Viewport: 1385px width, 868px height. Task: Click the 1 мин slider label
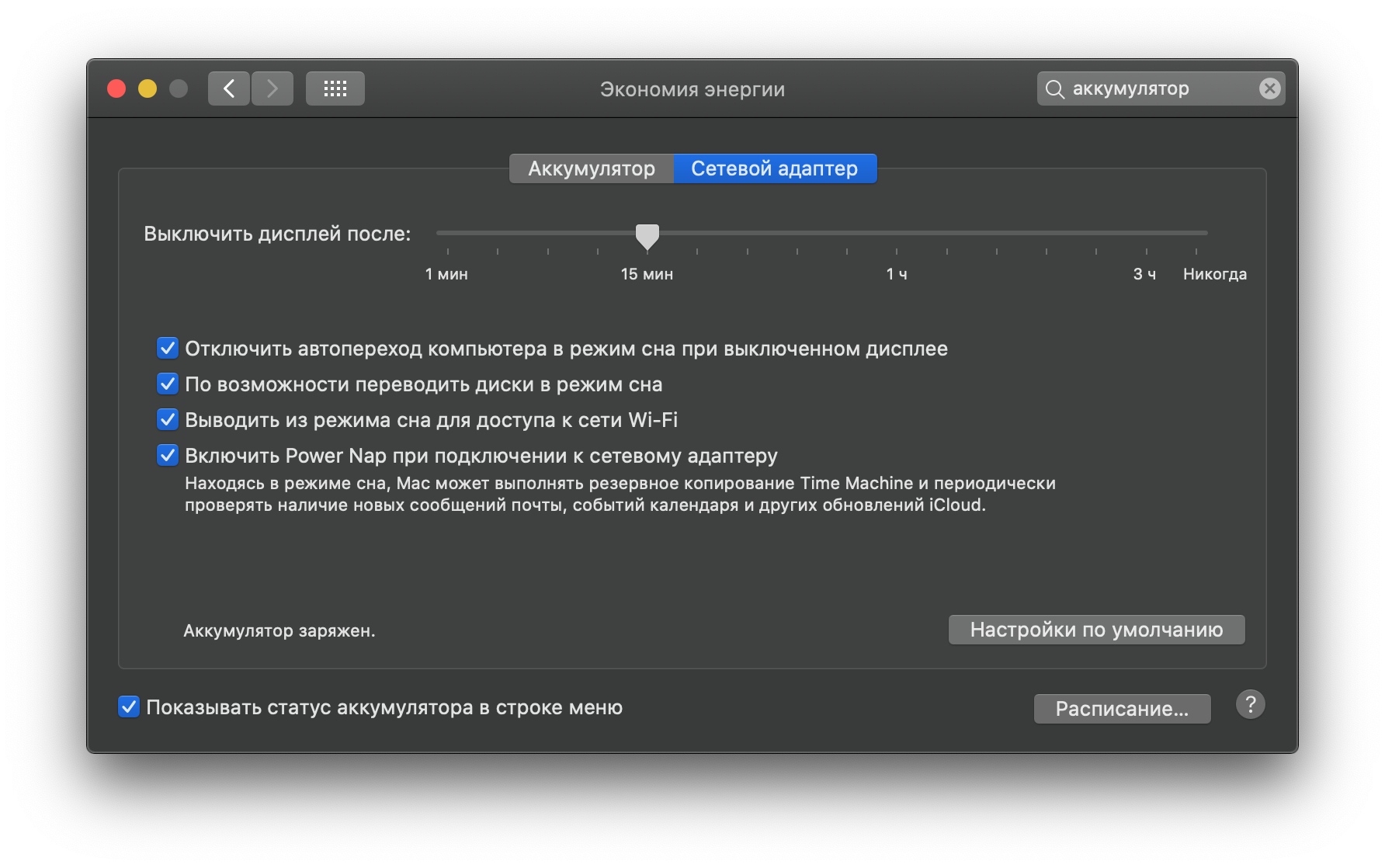click(x=446, y=274)
